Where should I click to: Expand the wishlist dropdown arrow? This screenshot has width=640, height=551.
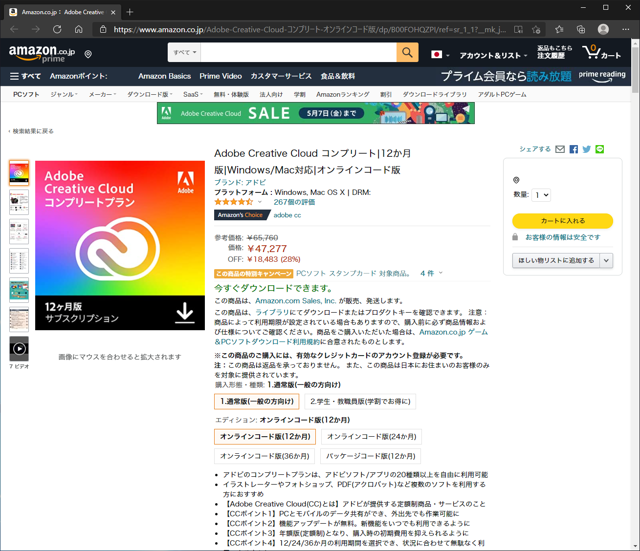tap(606, 260)
